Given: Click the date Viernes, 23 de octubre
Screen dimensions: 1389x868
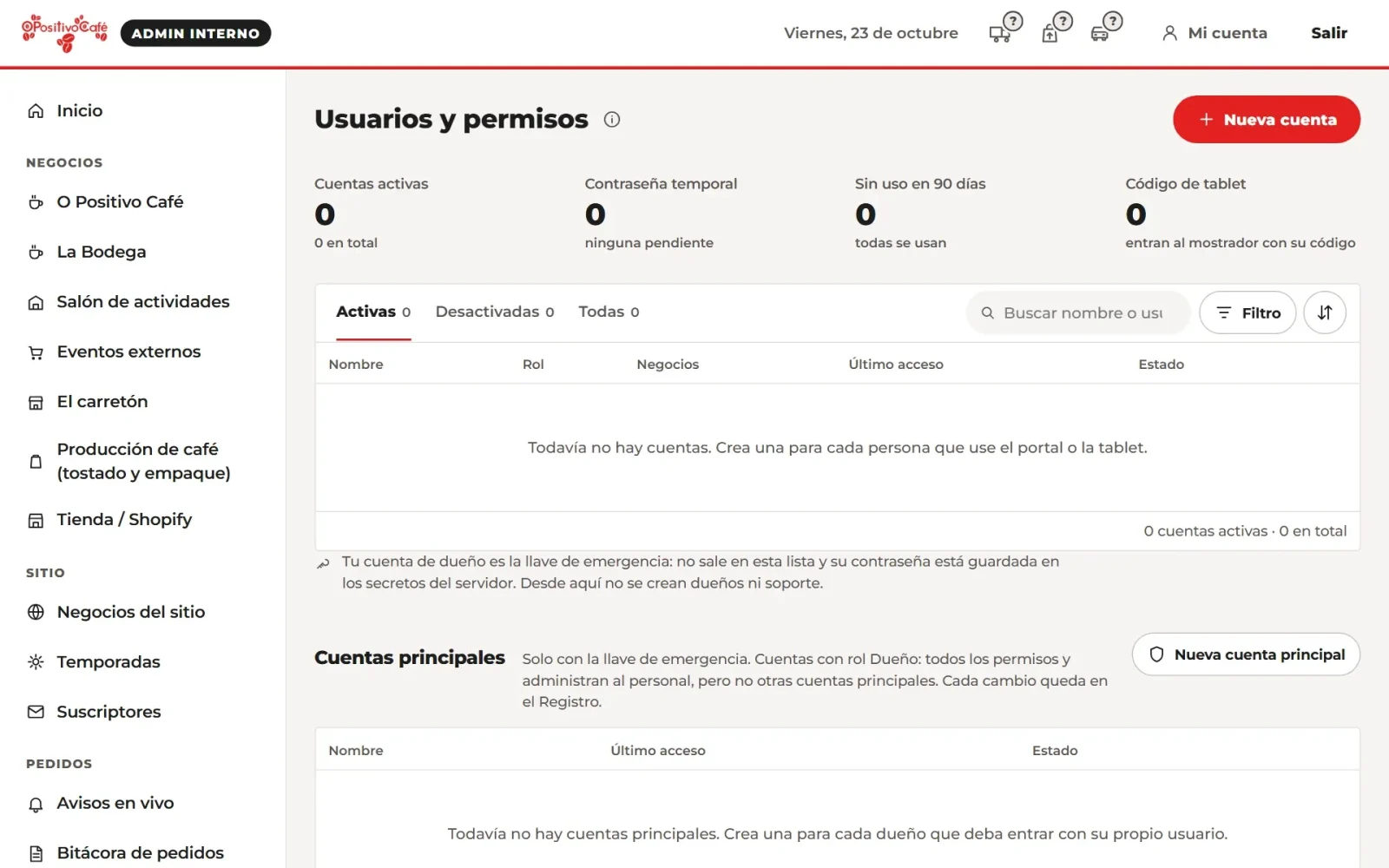Looking at the screenshot, I should click(x=871, y=33).
